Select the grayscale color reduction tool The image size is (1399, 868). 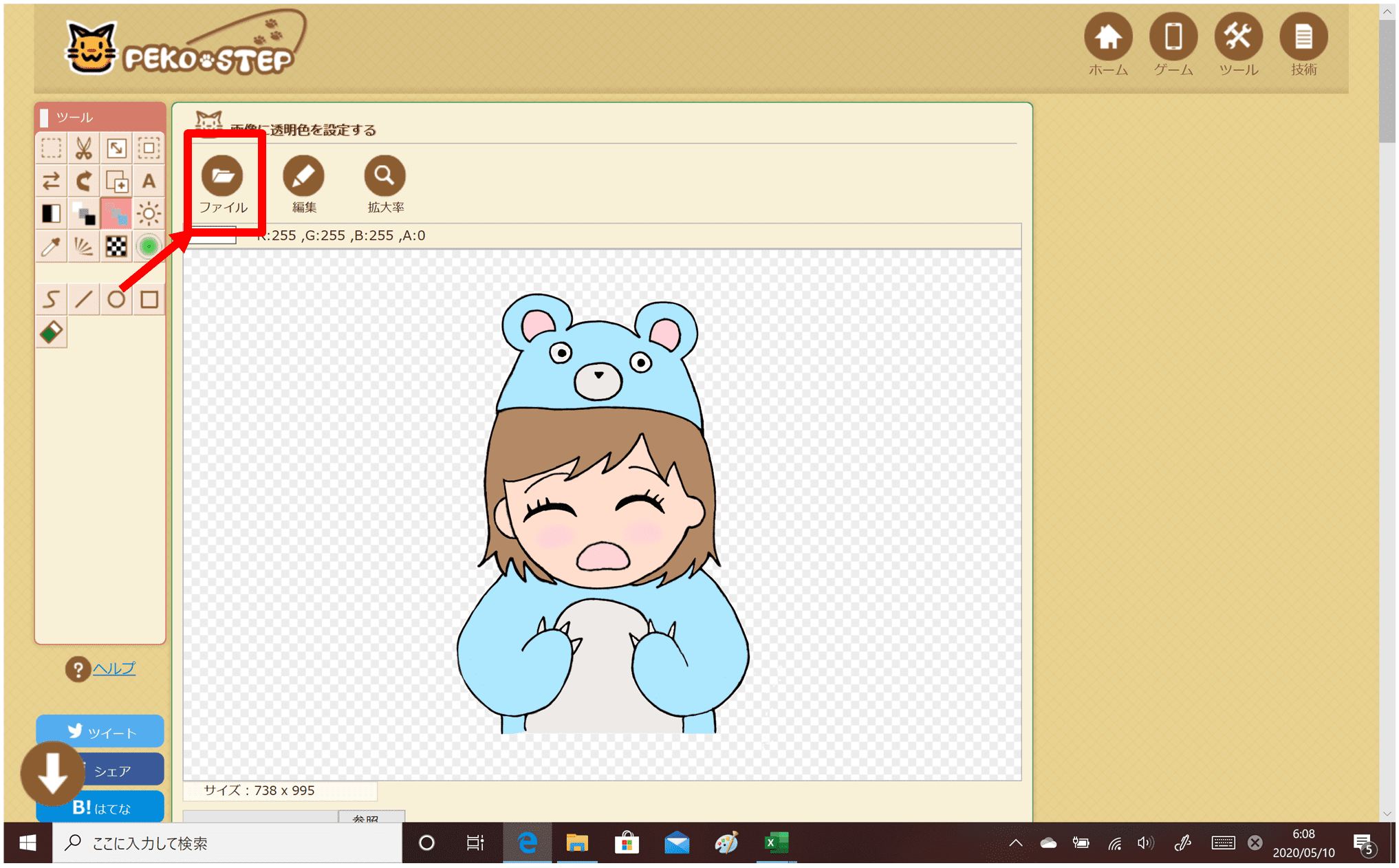[84, 214]
